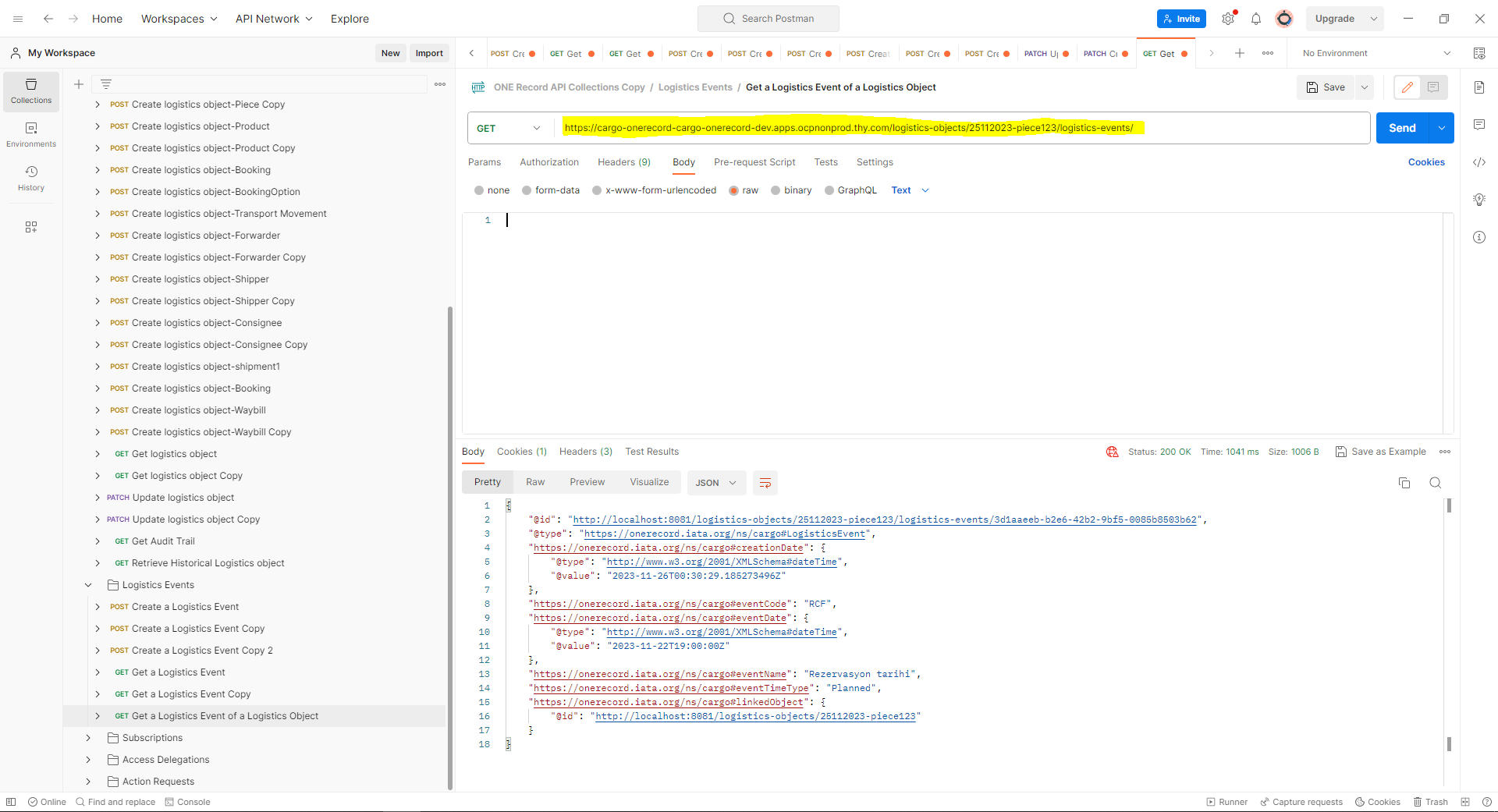Screen dimensions: 1498x812
Task: Open a new request tab with plus
Action: (x=1240, y=53)
